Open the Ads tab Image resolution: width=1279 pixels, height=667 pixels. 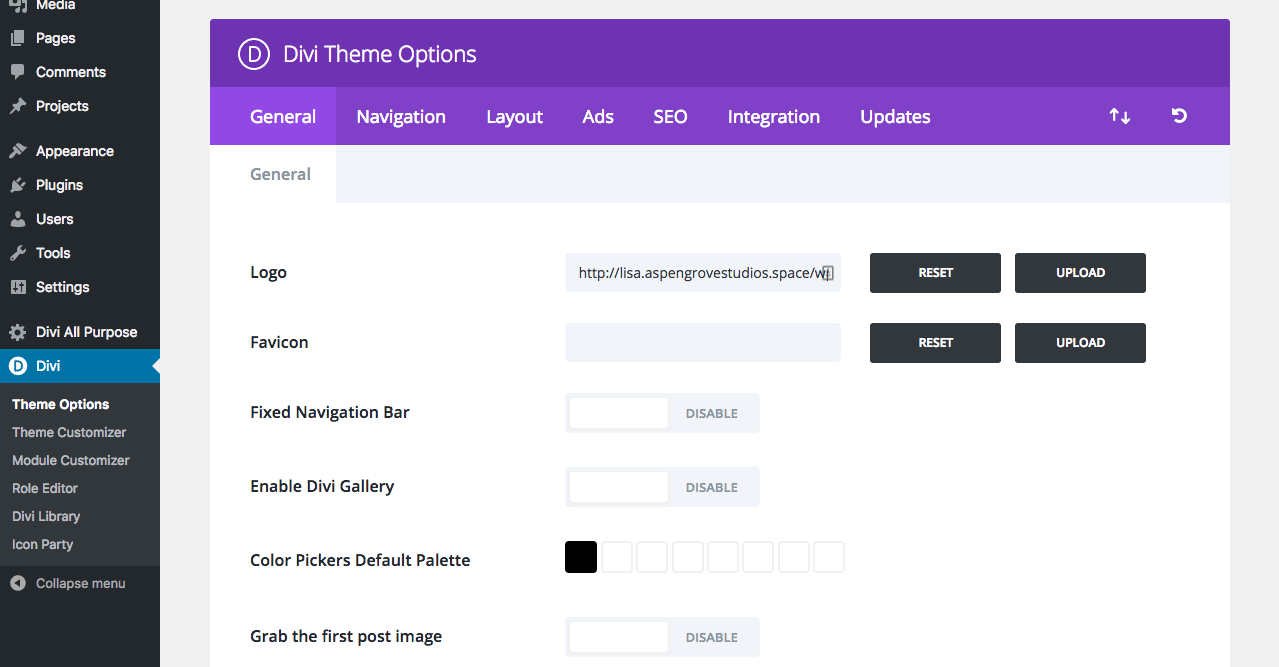click(598, 116)
